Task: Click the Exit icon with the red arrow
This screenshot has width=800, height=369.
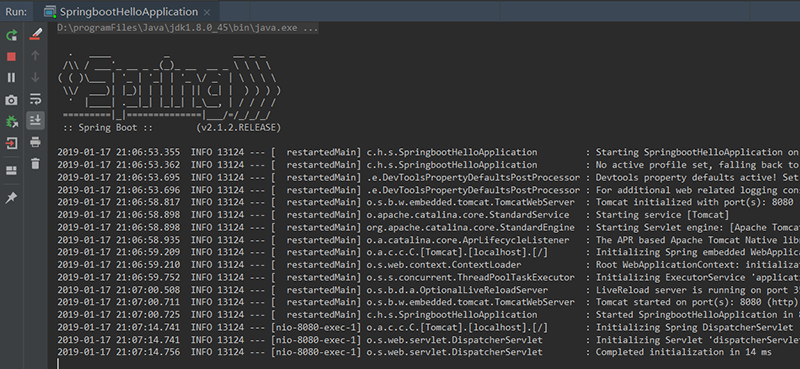Action: [x=11, y=143]
